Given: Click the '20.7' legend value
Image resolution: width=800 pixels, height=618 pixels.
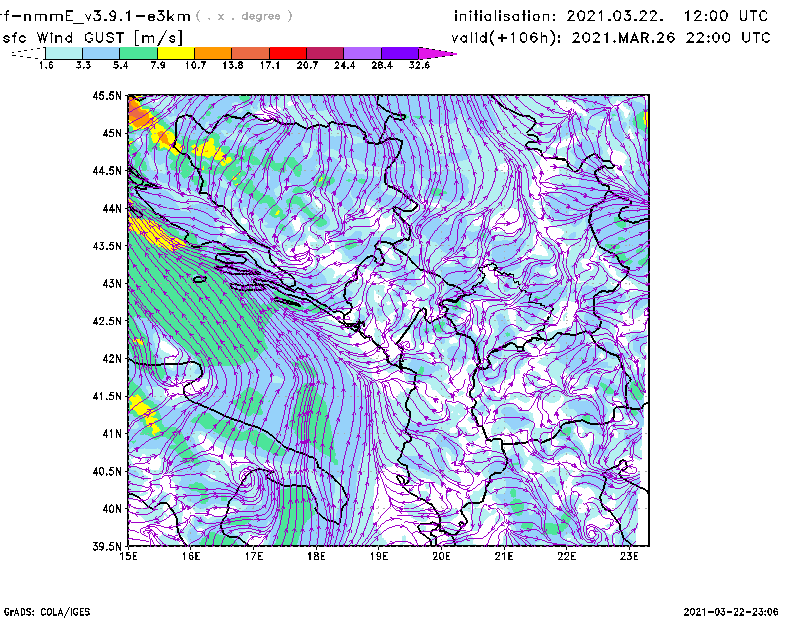Looking at the screenshot, I should point(307,65).
